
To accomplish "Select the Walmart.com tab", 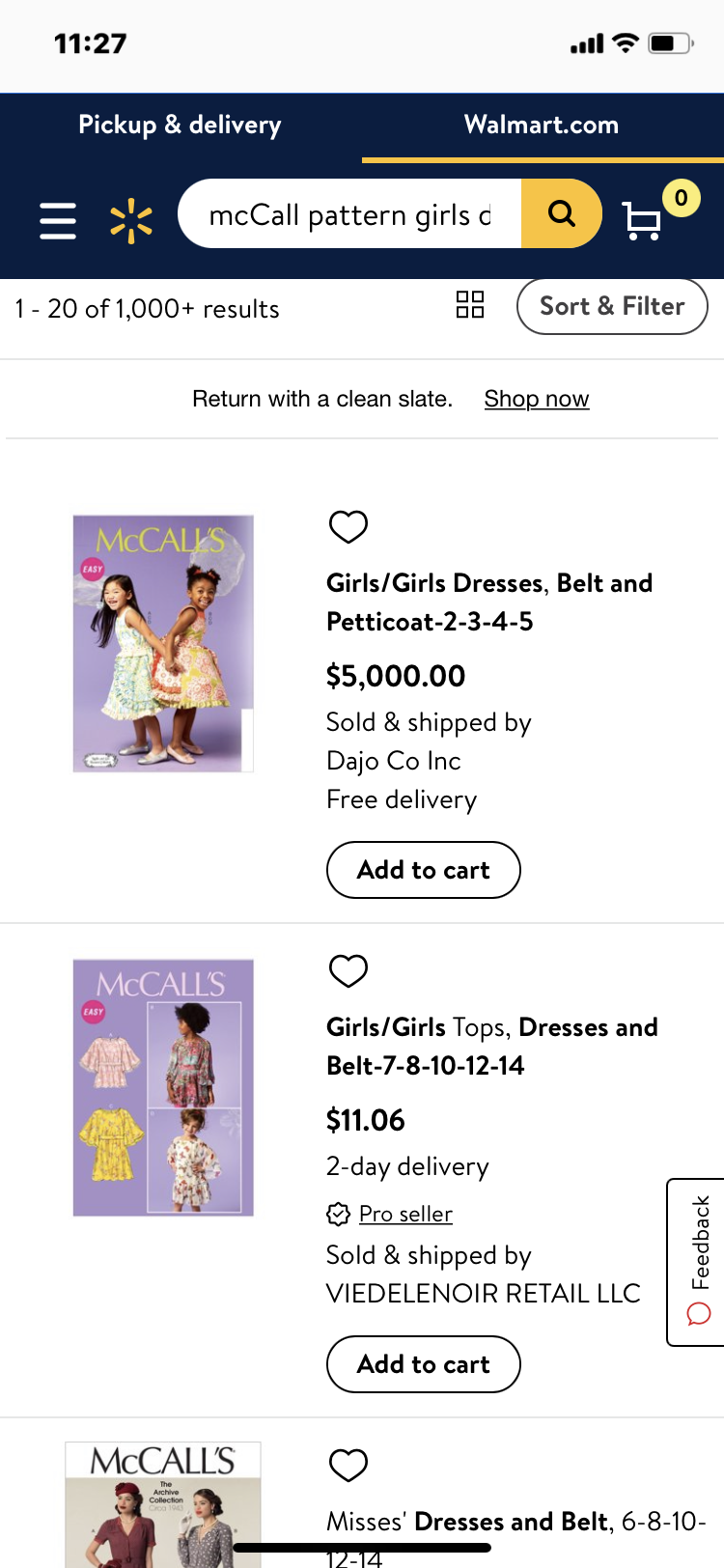I will pyautogui.click(x=542, y=125).
